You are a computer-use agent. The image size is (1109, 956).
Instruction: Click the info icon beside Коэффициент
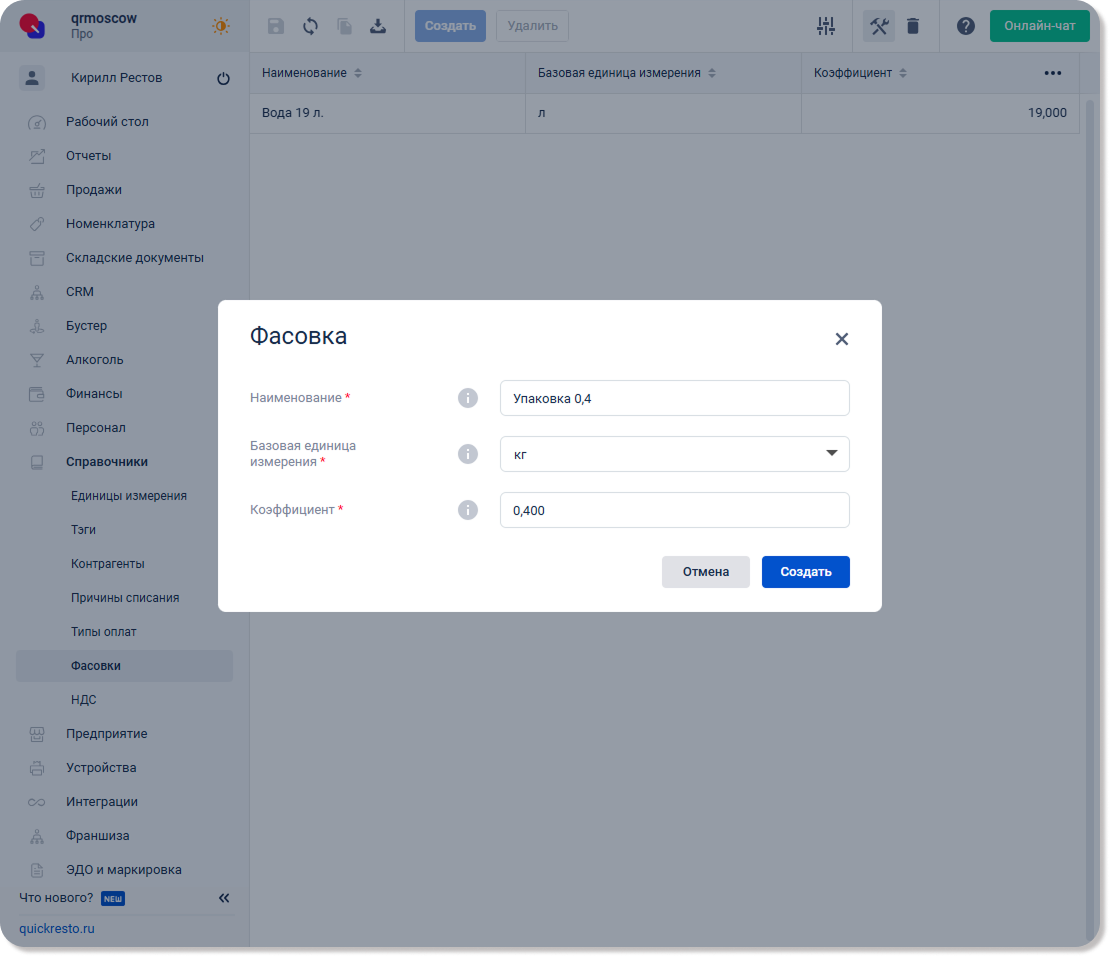pos(467,510)
